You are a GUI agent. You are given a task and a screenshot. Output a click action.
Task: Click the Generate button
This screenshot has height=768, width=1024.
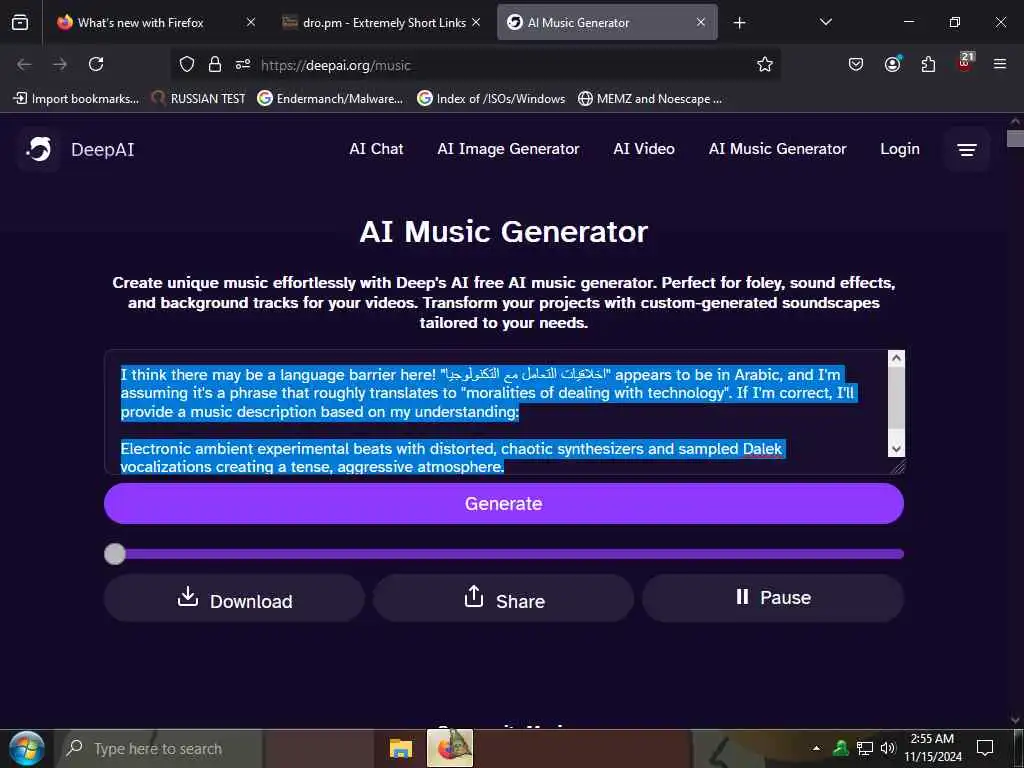pyautogui.click(x=504, y=504)
